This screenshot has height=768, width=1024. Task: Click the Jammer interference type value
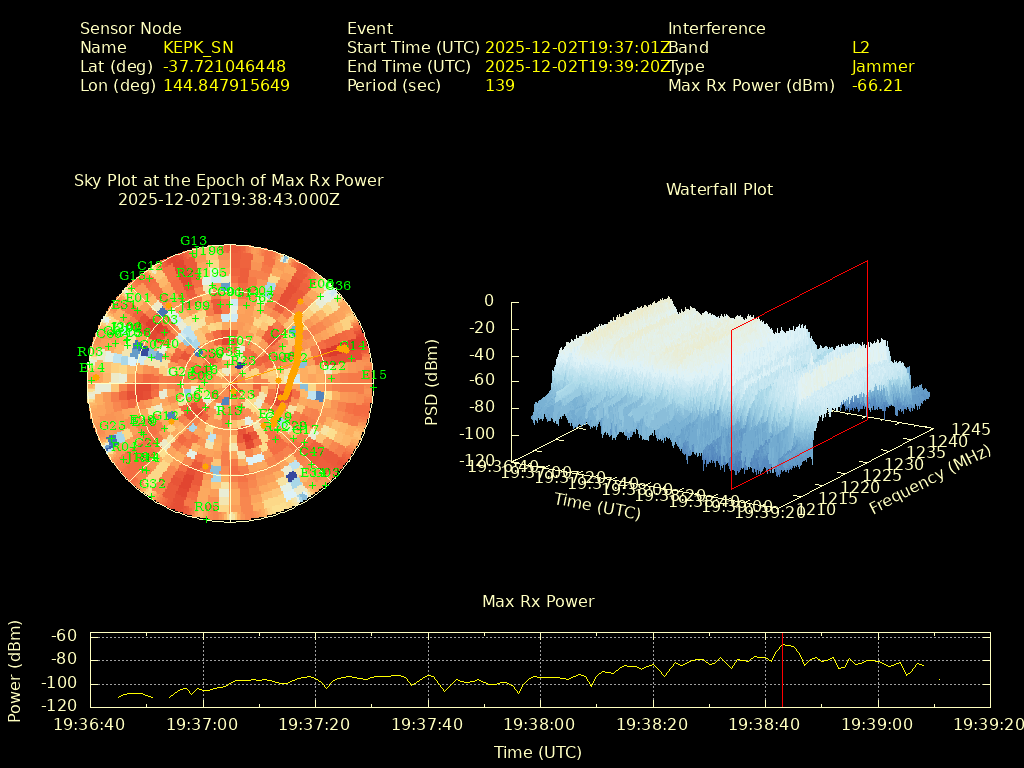tap(882, 66)
